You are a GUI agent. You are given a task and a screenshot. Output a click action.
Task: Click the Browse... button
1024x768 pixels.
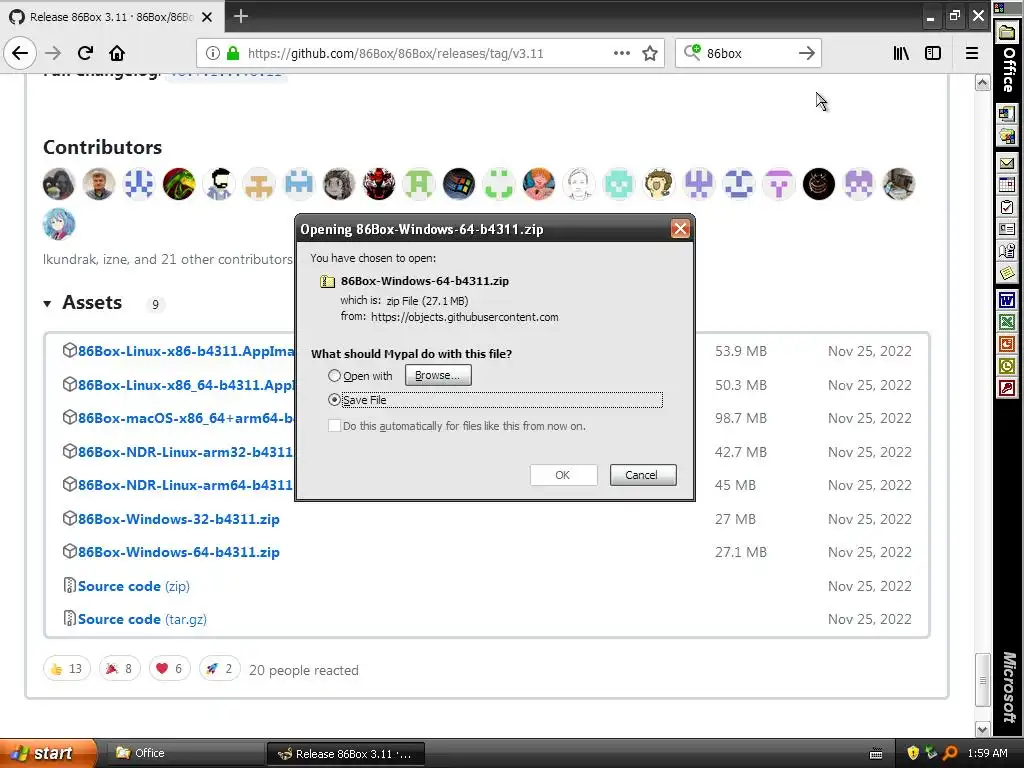click(x=438, y=375)
